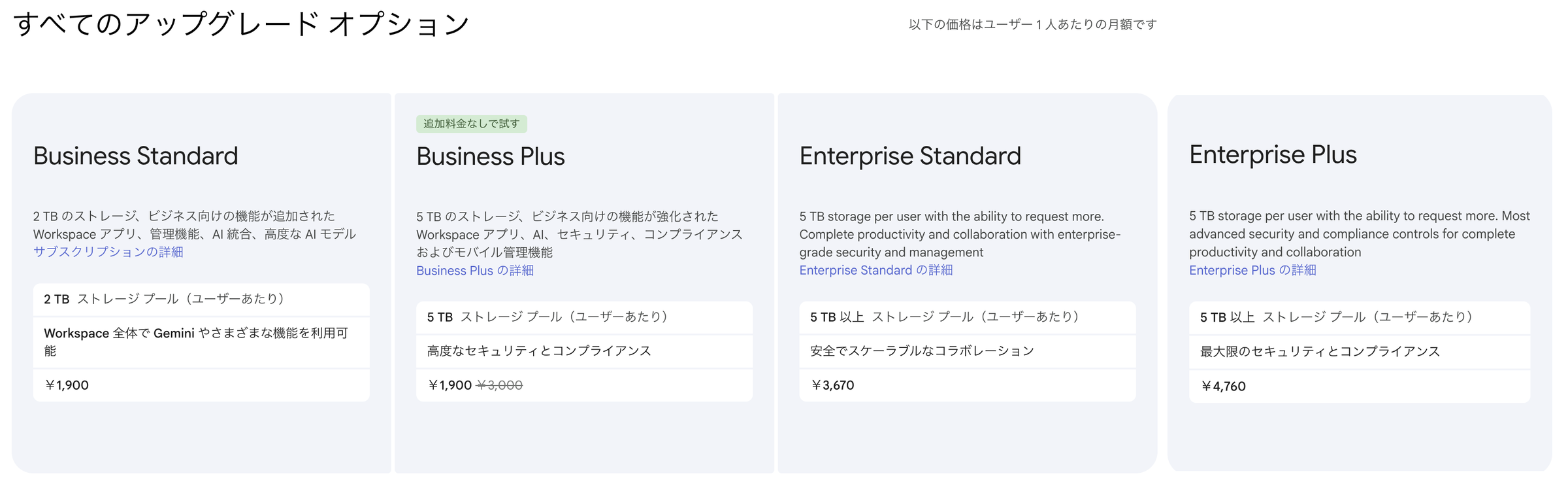
Task: Click the Business Standard price ￥1,900 with no strikethrough
Action: pos(67,385)
